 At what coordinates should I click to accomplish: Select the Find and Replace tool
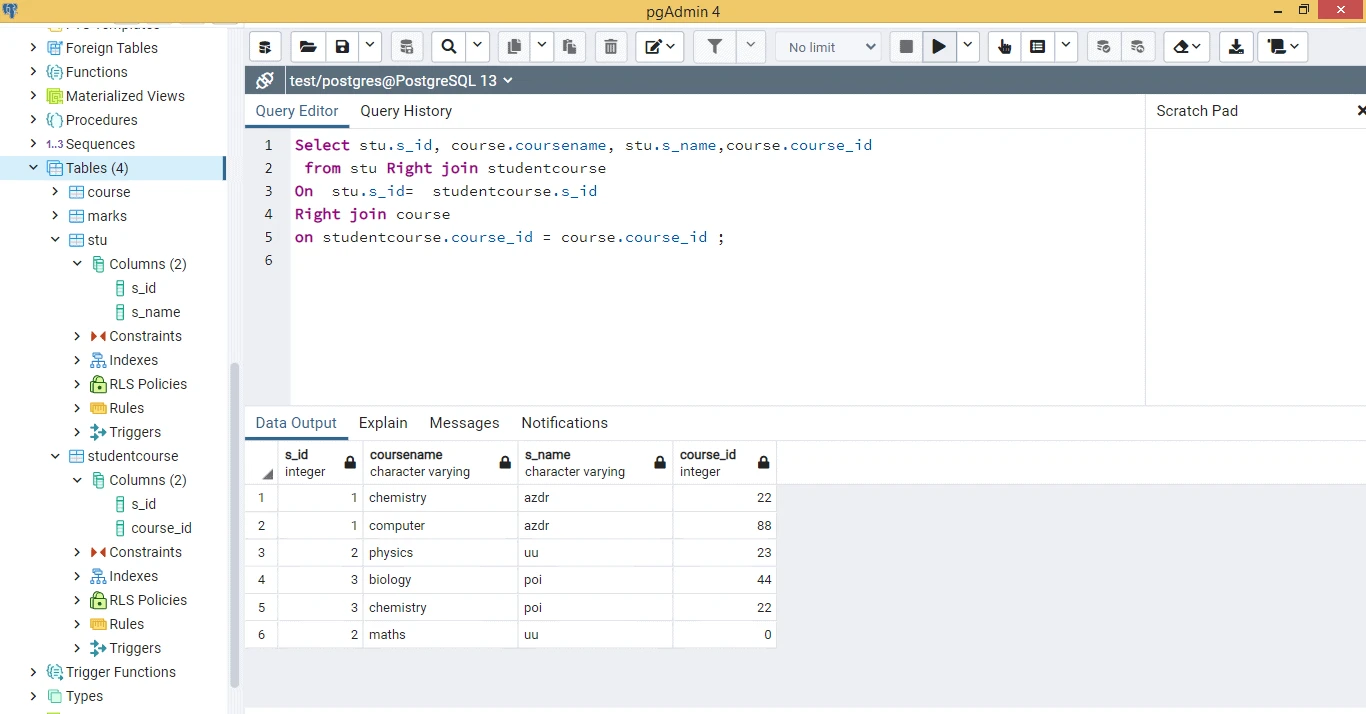(x=448, y=46)
